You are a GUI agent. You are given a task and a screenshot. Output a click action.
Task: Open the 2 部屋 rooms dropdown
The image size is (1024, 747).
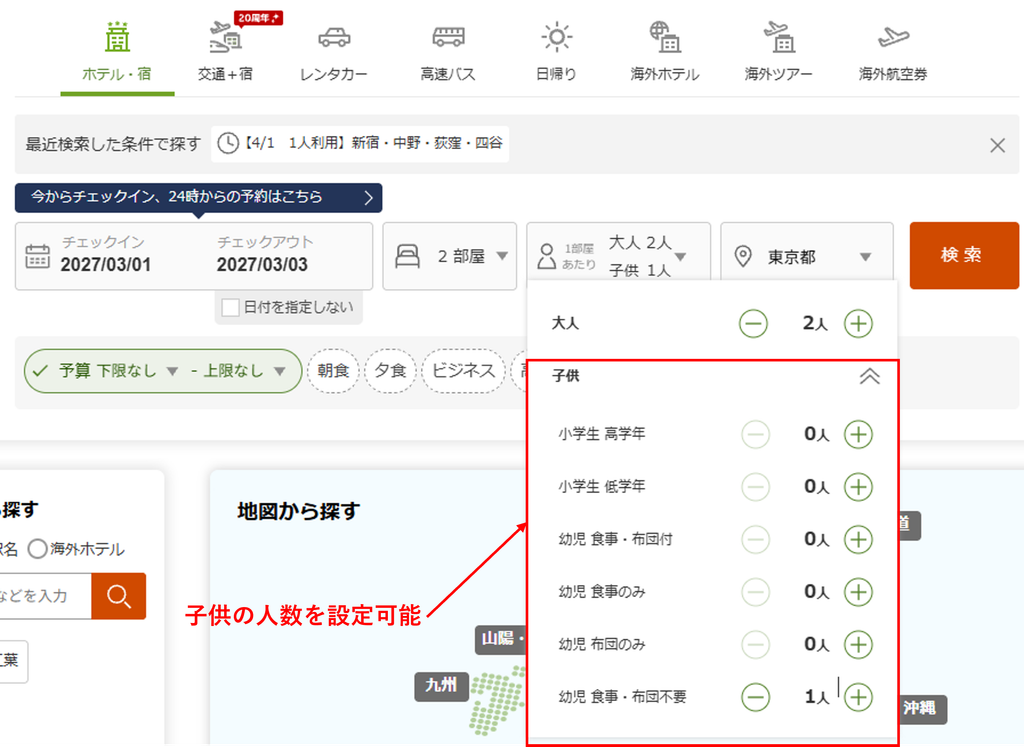[450, 256]
